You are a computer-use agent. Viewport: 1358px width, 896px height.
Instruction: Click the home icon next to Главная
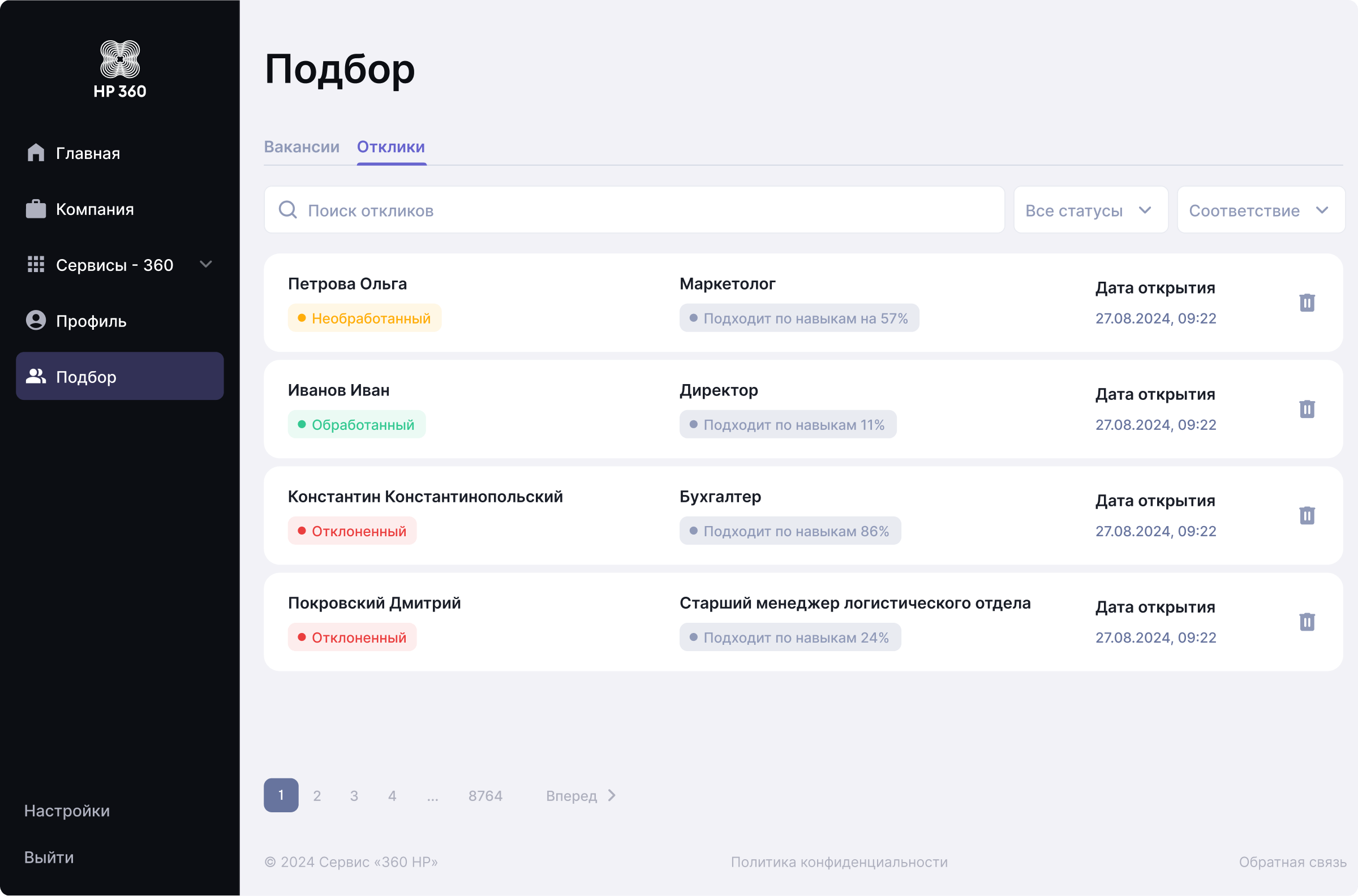tap(36, 153)
